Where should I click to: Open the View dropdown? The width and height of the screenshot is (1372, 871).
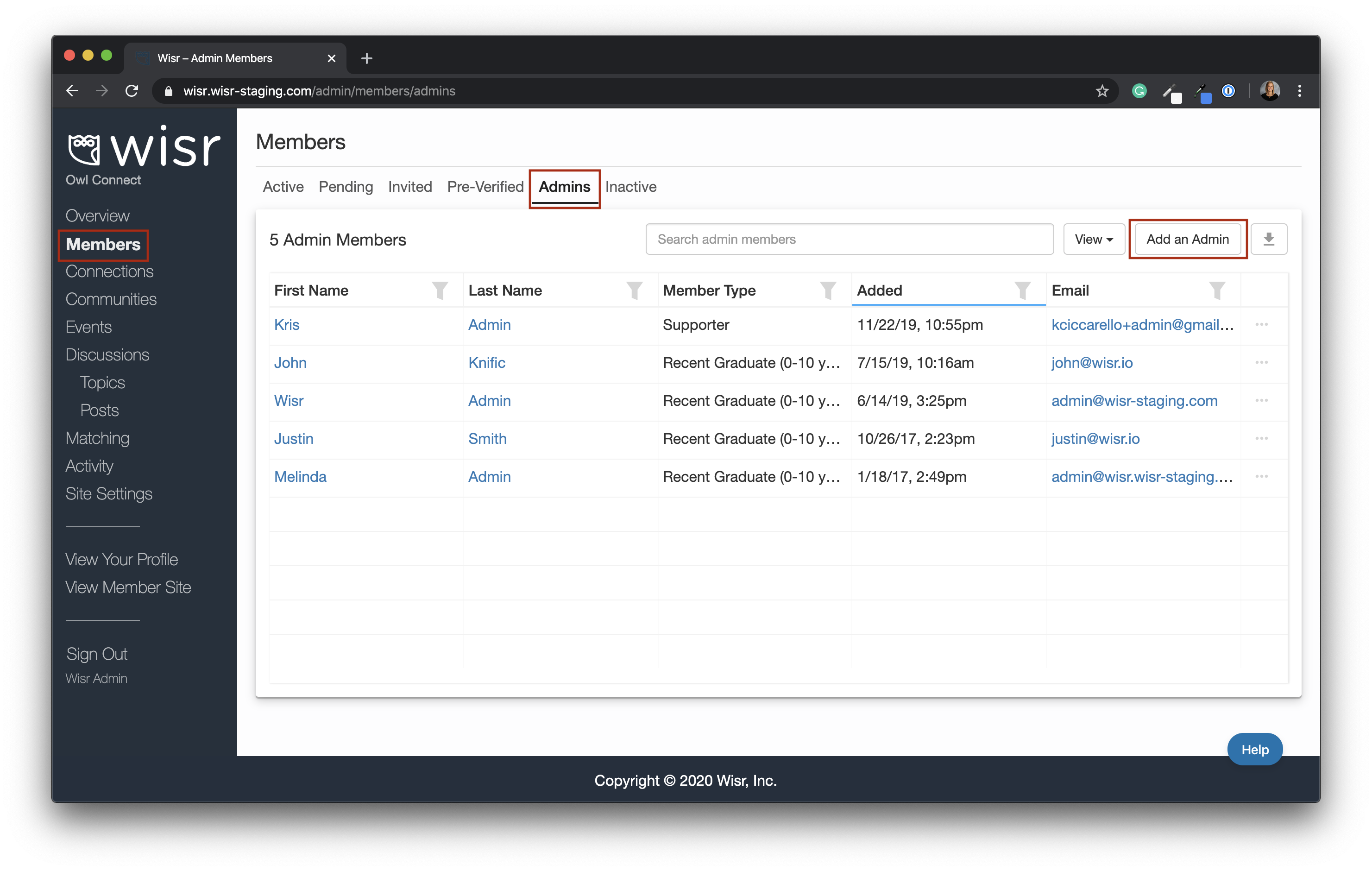[1094, 240]
